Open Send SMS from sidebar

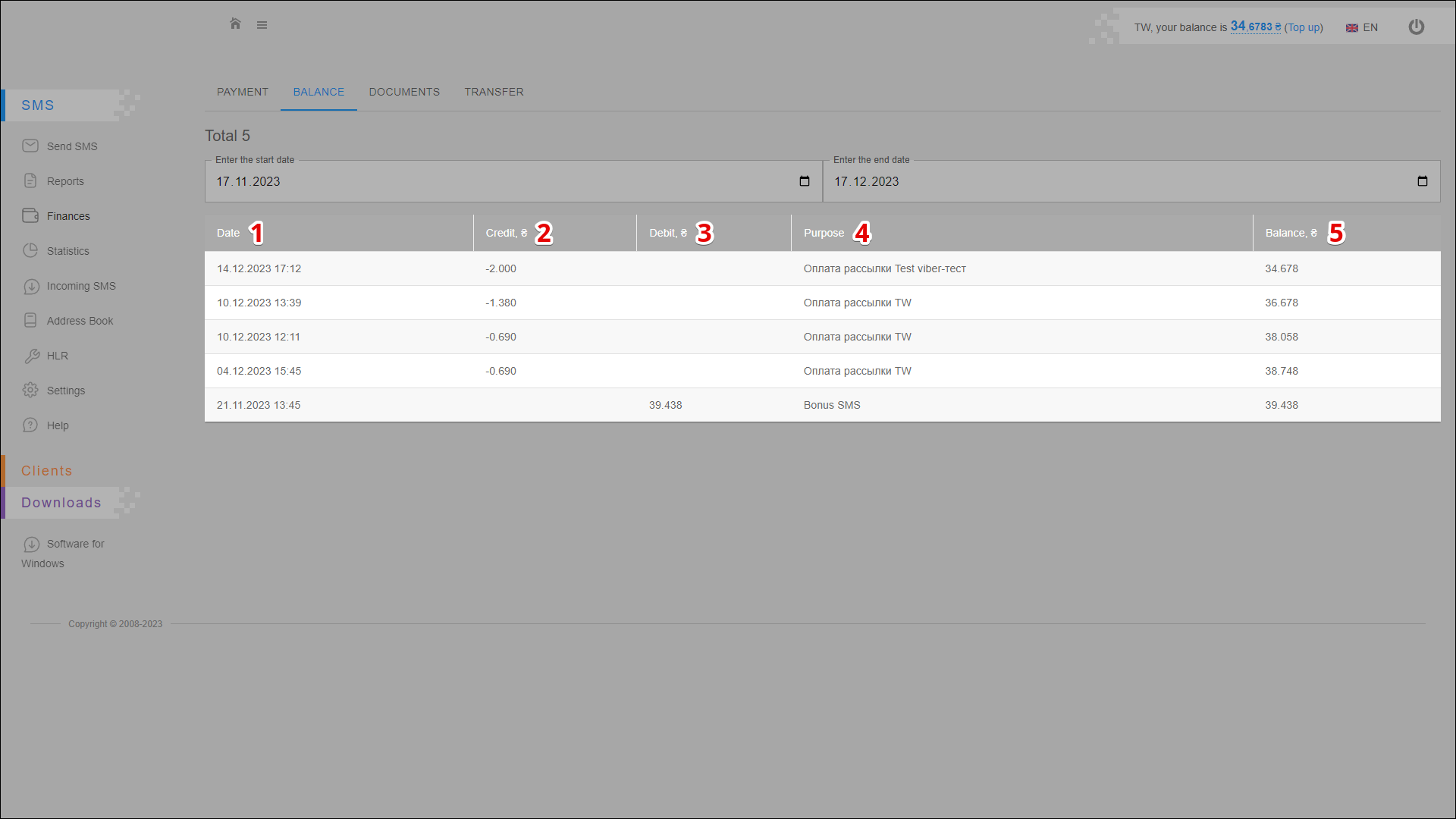tap(71, 146)
